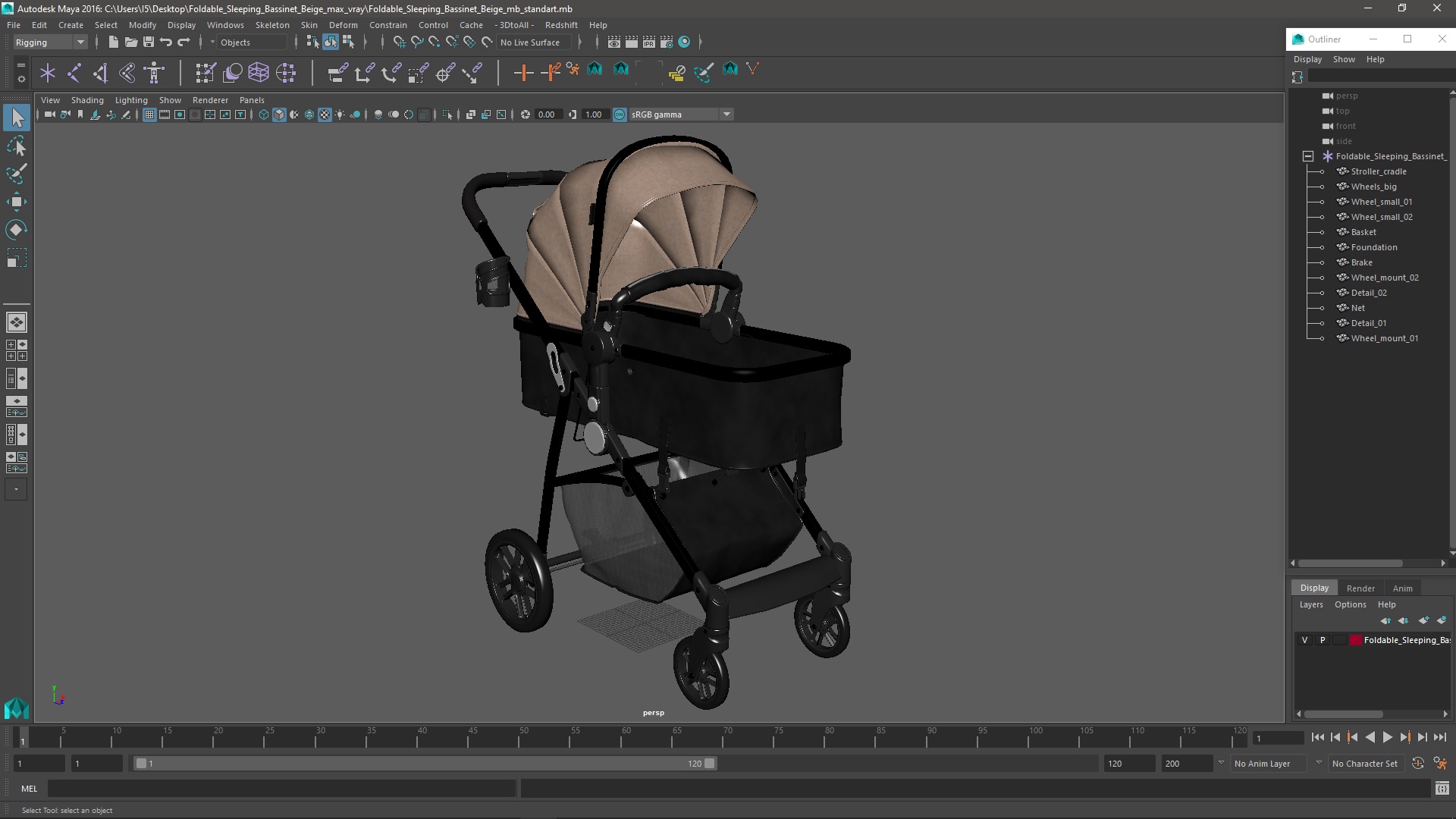Click the Save Scene icon
1456x819 pixels.
coord(149,42)
